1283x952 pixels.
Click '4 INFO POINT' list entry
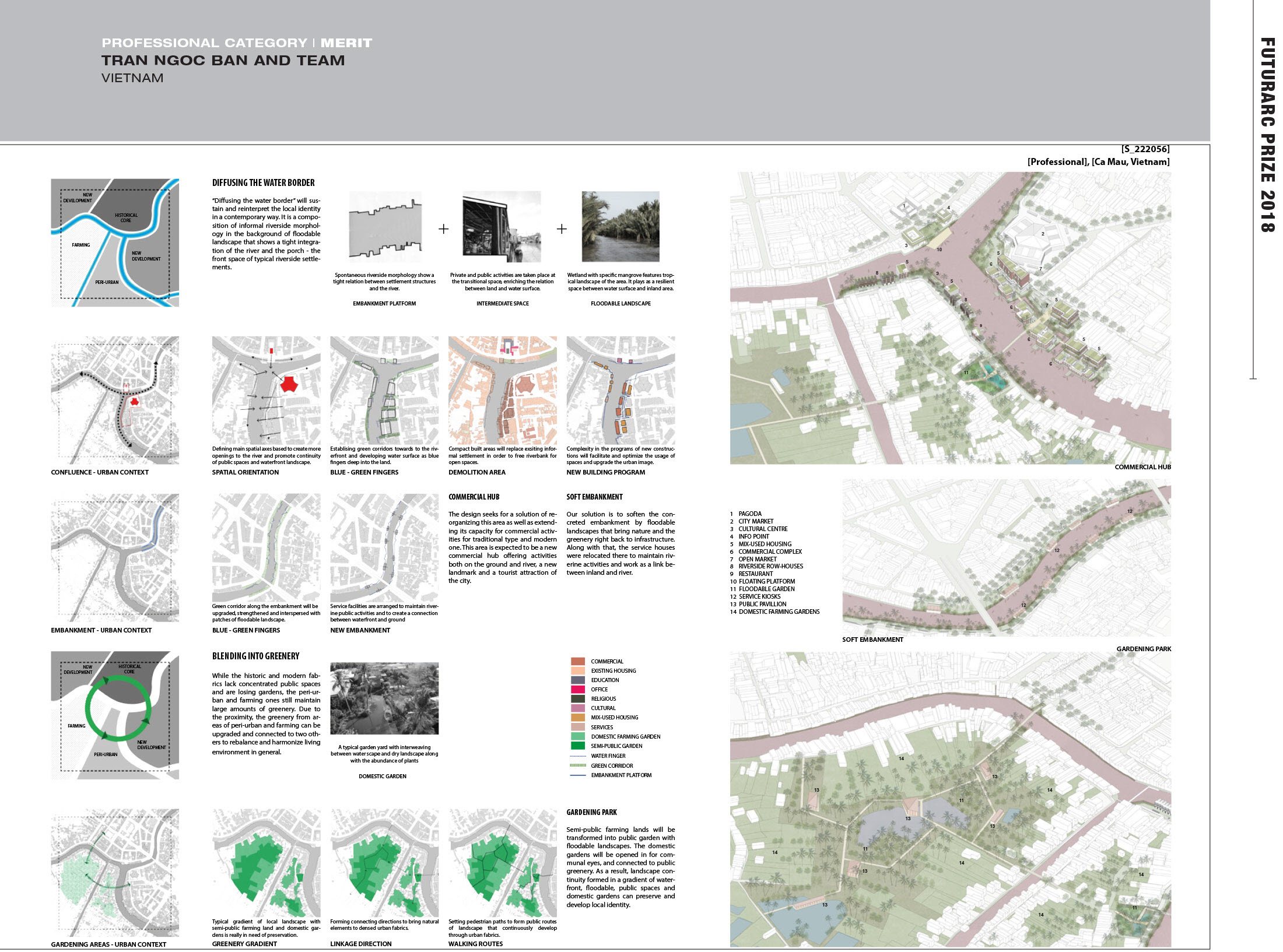click(749, 537)
